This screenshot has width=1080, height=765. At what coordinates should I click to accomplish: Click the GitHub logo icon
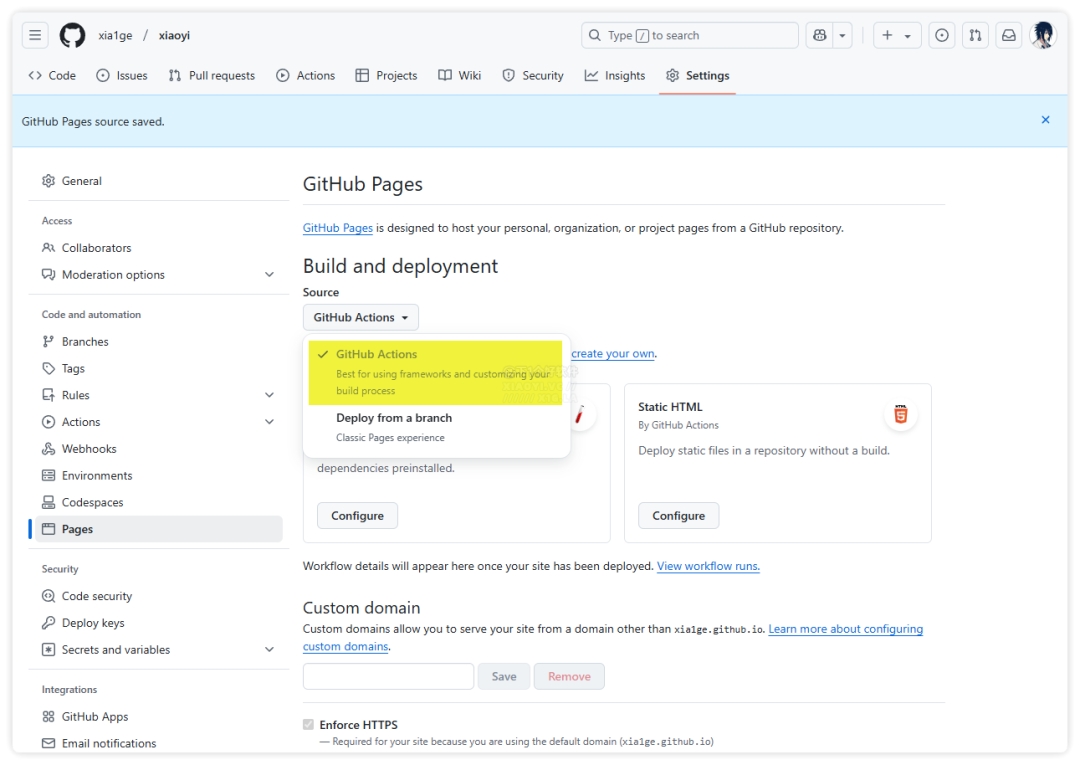[72, 36]
